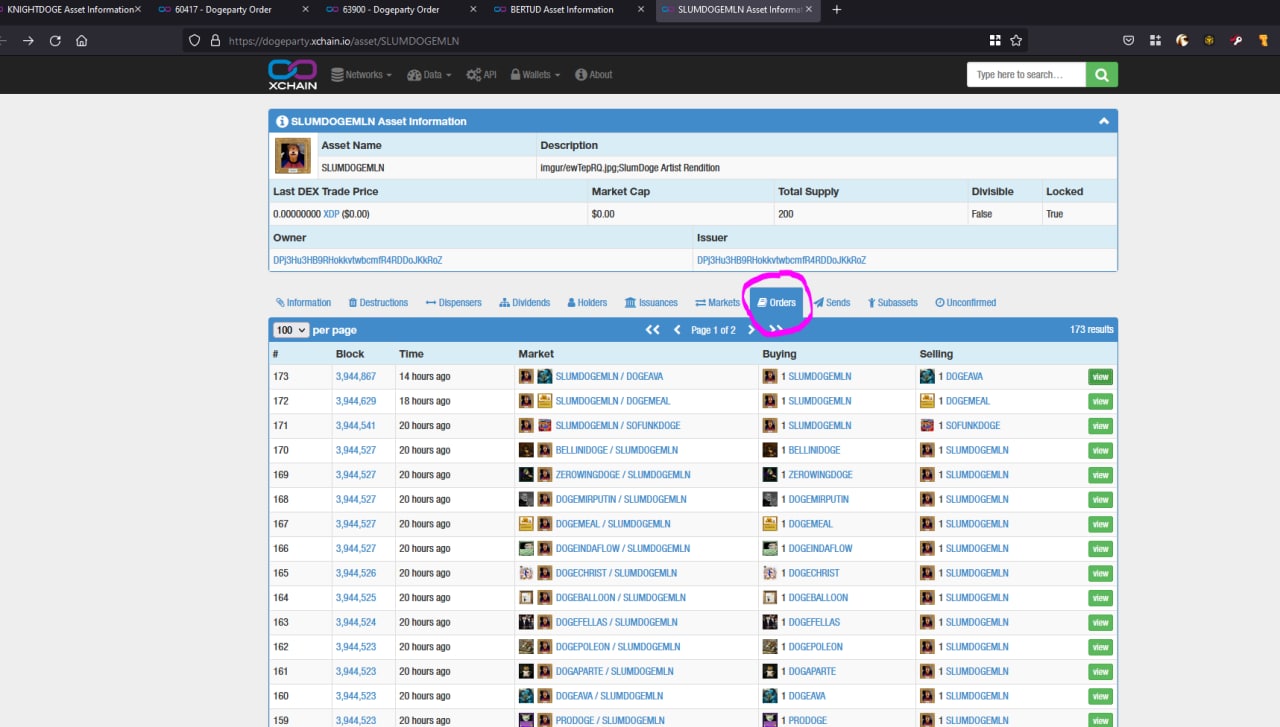The width and height of the screenshot is (1280, 727).
Task: Open the SLUMDOGEMLN / SOFUNKDOGE market link
Action: [617, 426]
